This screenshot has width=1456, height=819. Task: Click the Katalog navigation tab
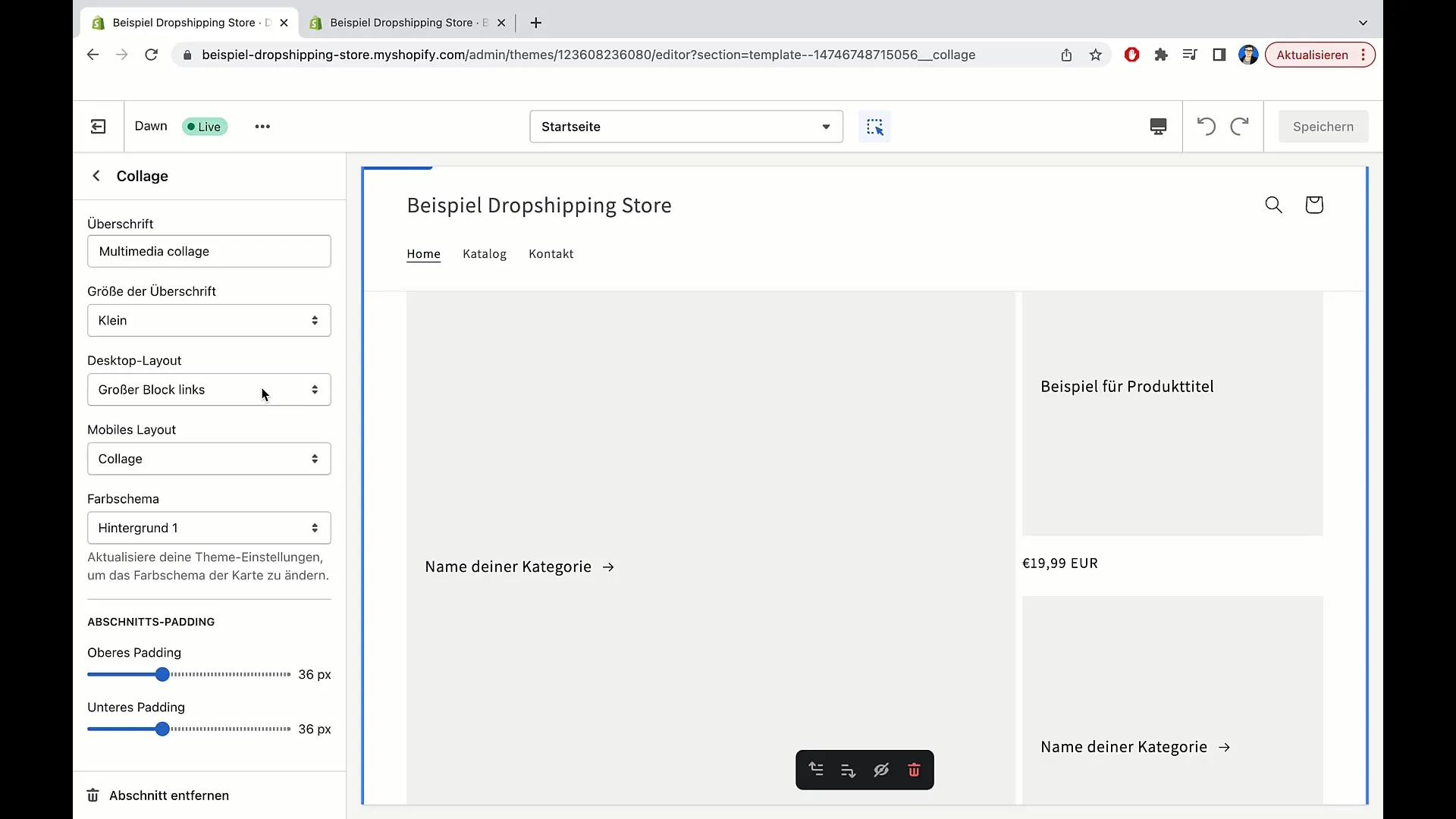point(484,253)
